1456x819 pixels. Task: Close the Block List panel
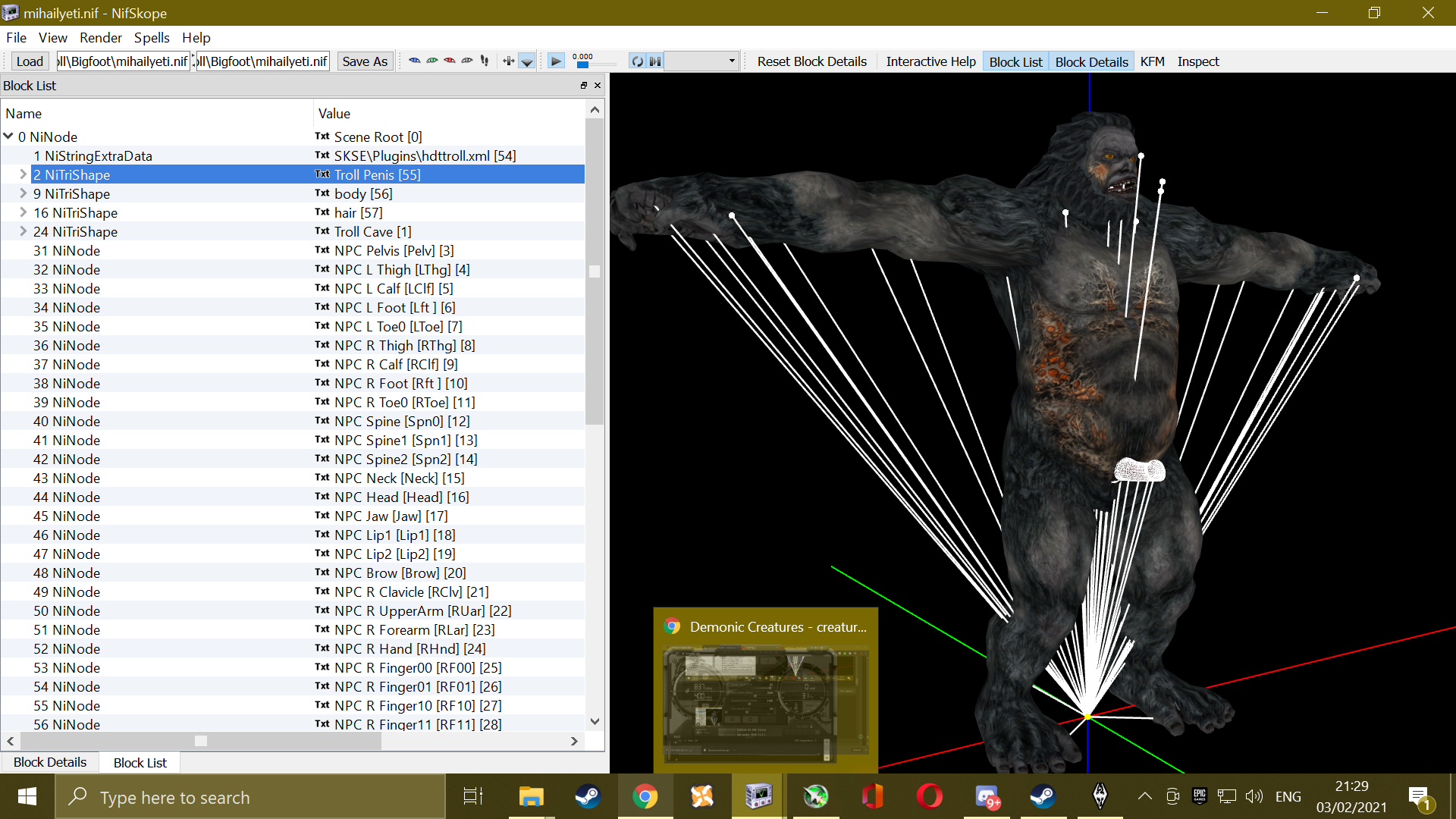click(598, 86)
